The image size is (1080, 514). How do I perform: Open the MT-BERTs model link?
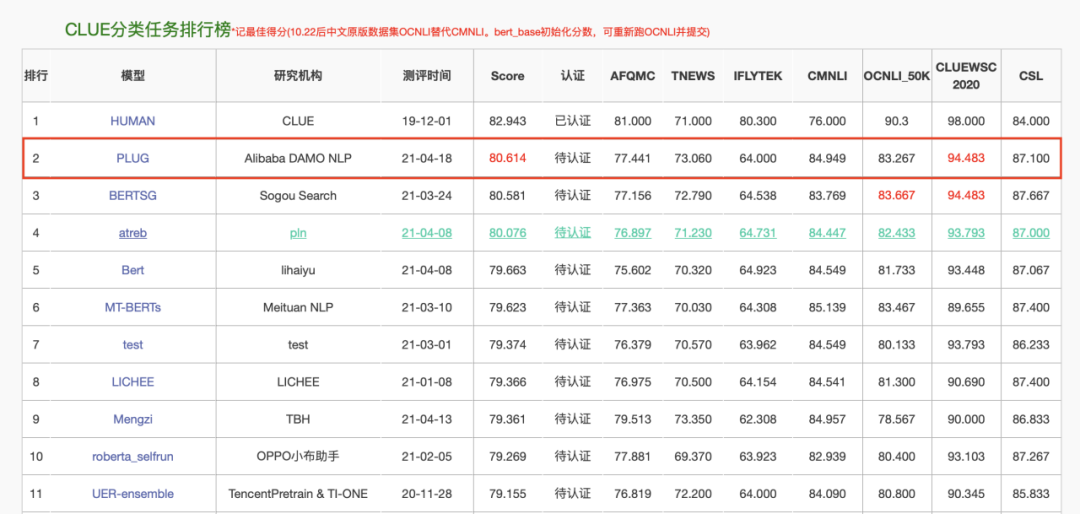[133, 307]
